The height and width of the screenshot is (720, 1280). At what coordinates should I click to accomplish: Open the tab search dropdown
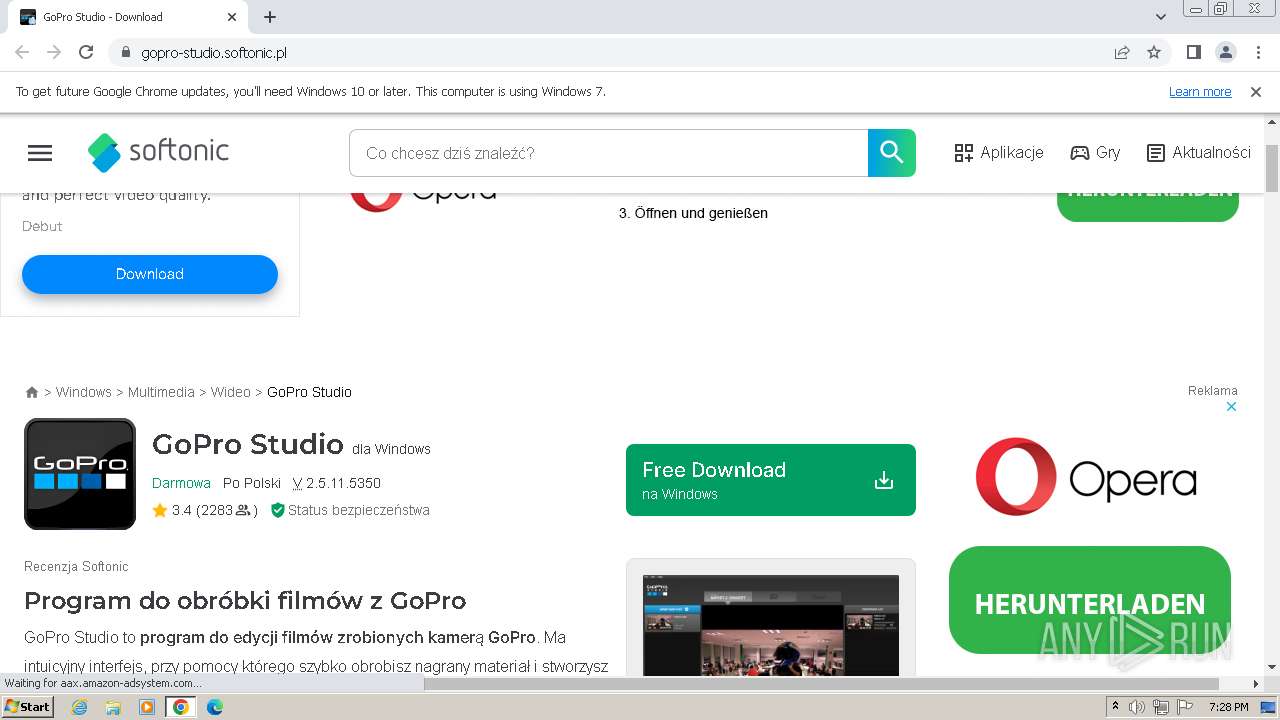(1161, 17)
